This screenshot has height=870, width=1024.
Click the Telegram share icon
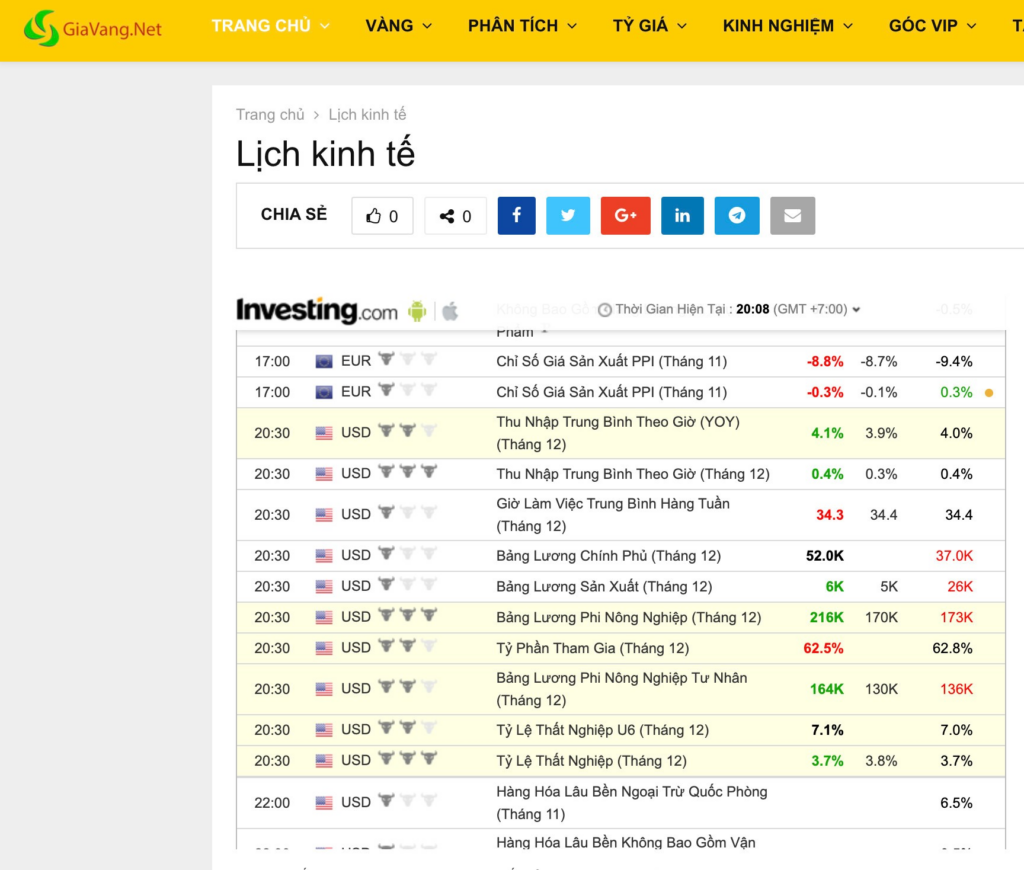tap(737, 216)
